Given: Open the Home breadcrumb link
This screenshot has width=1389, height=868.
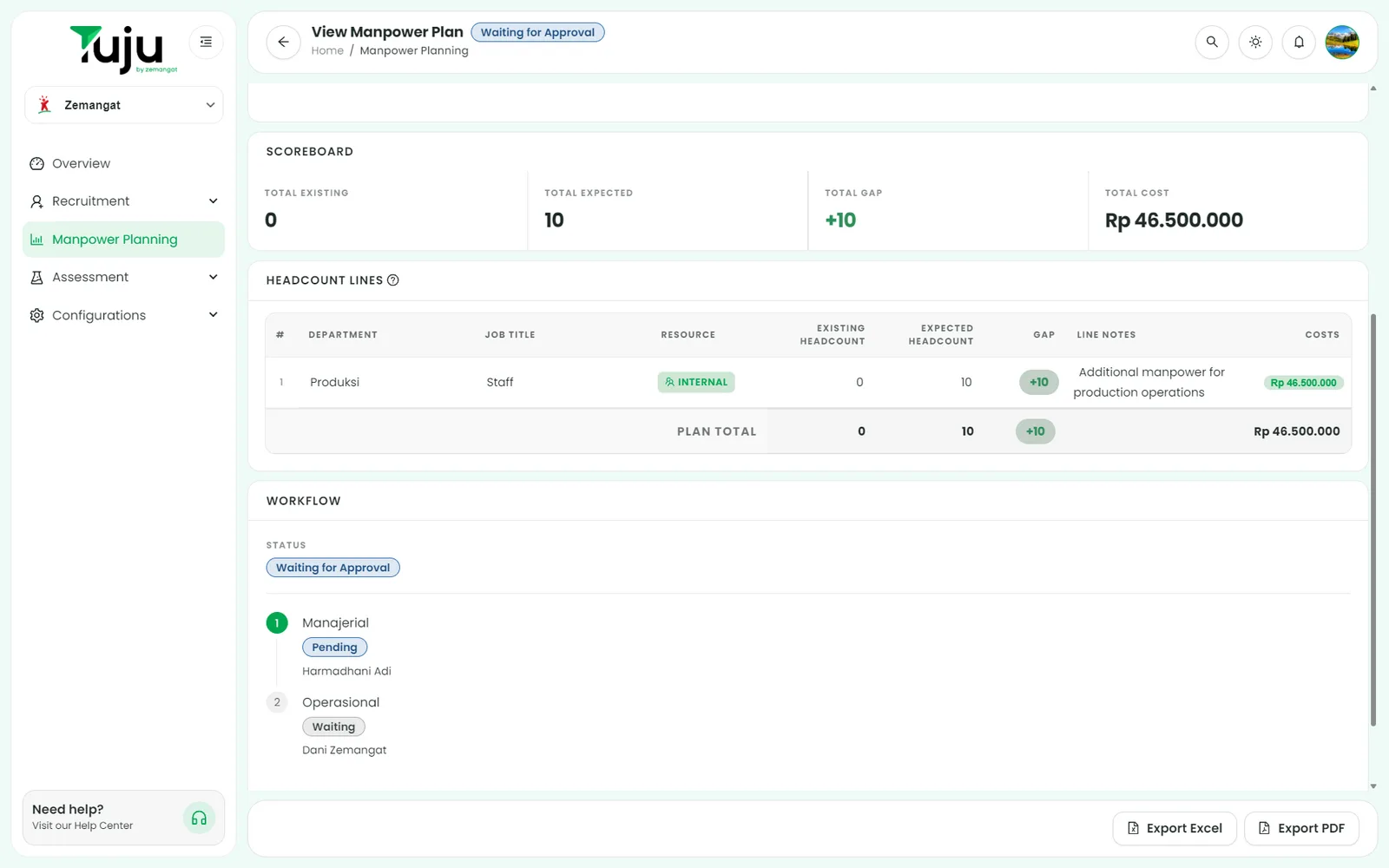Looking at the screenshot, I should [x=327, y=51].
